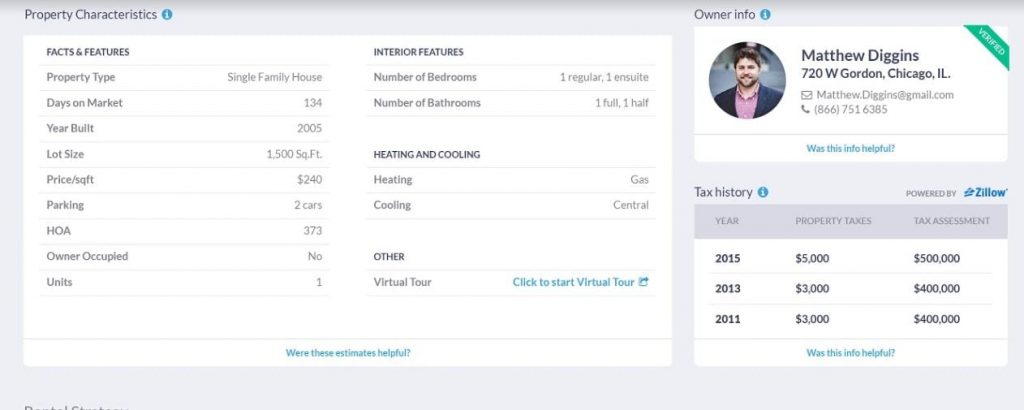Click Property Characteristics info icon
Viewport: 1024px width, 410px height.
pyautogui.click(x=167, y=15)
